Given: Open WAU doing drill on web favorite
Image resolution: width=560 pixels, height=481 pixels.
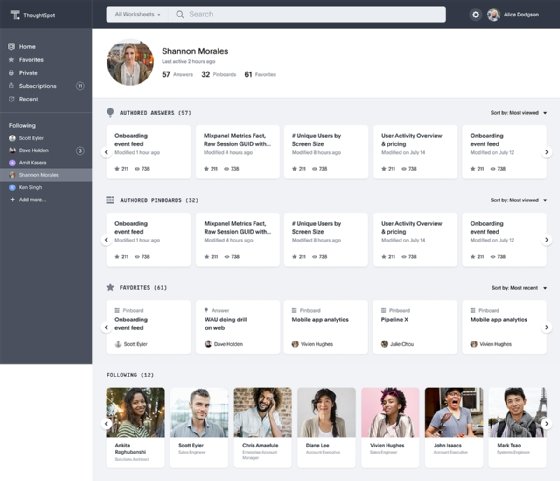Looking at the screenshot, I should pyautogui.click(x=238, y=327).
